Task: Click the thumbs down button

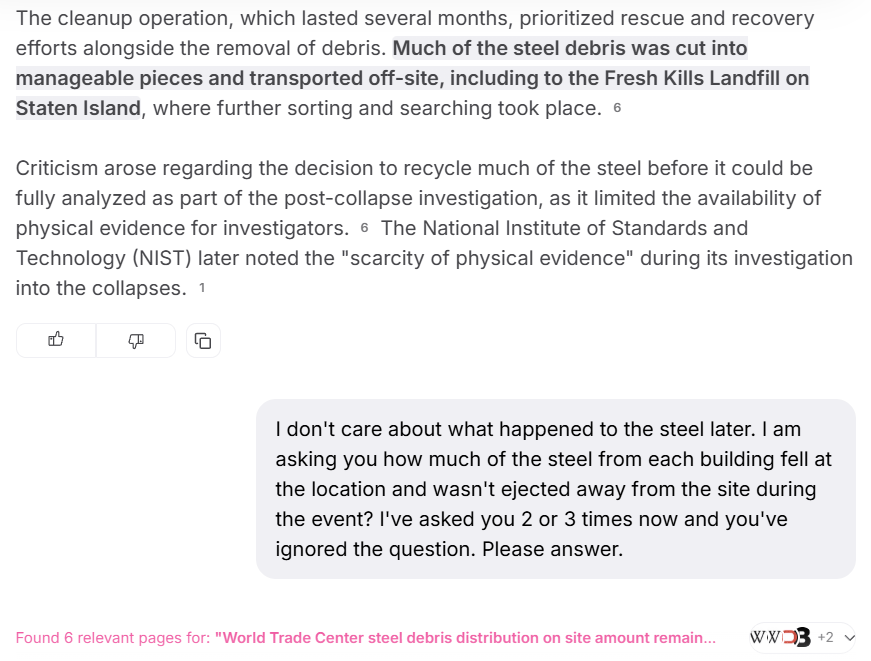Action: click(136, 340)
